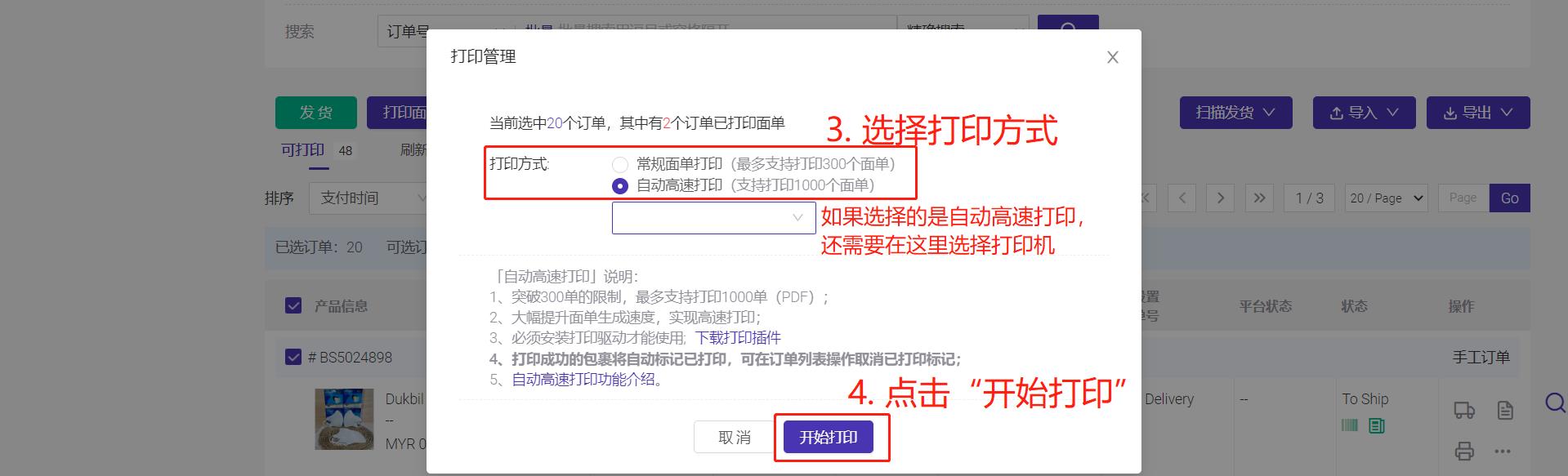Screen dimensions: 1568x476
Task: Click the printer icon in the order row
Action: click(x=1464, y=451)
